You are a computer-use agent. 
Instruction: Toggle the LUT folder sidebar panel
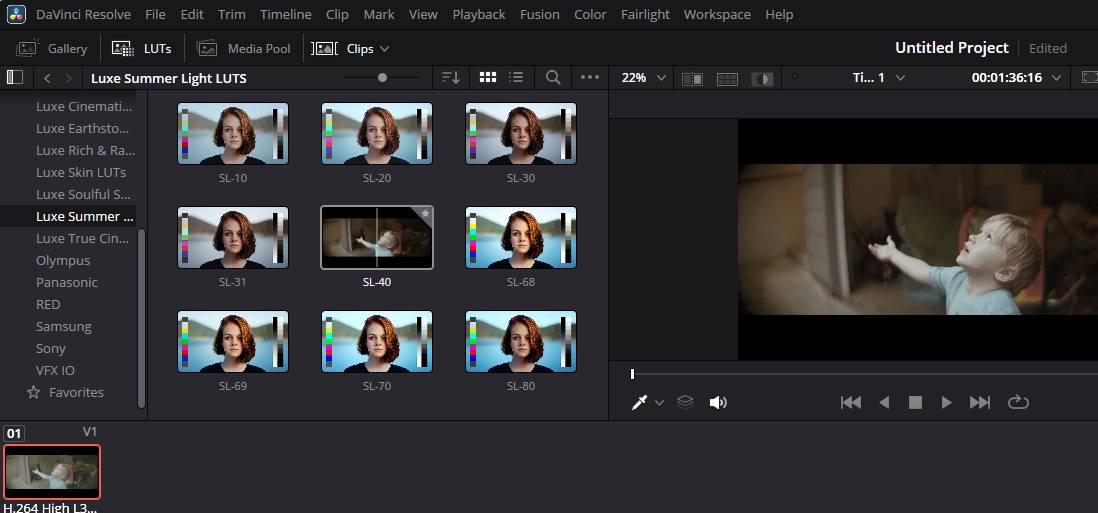click(14, 77)
